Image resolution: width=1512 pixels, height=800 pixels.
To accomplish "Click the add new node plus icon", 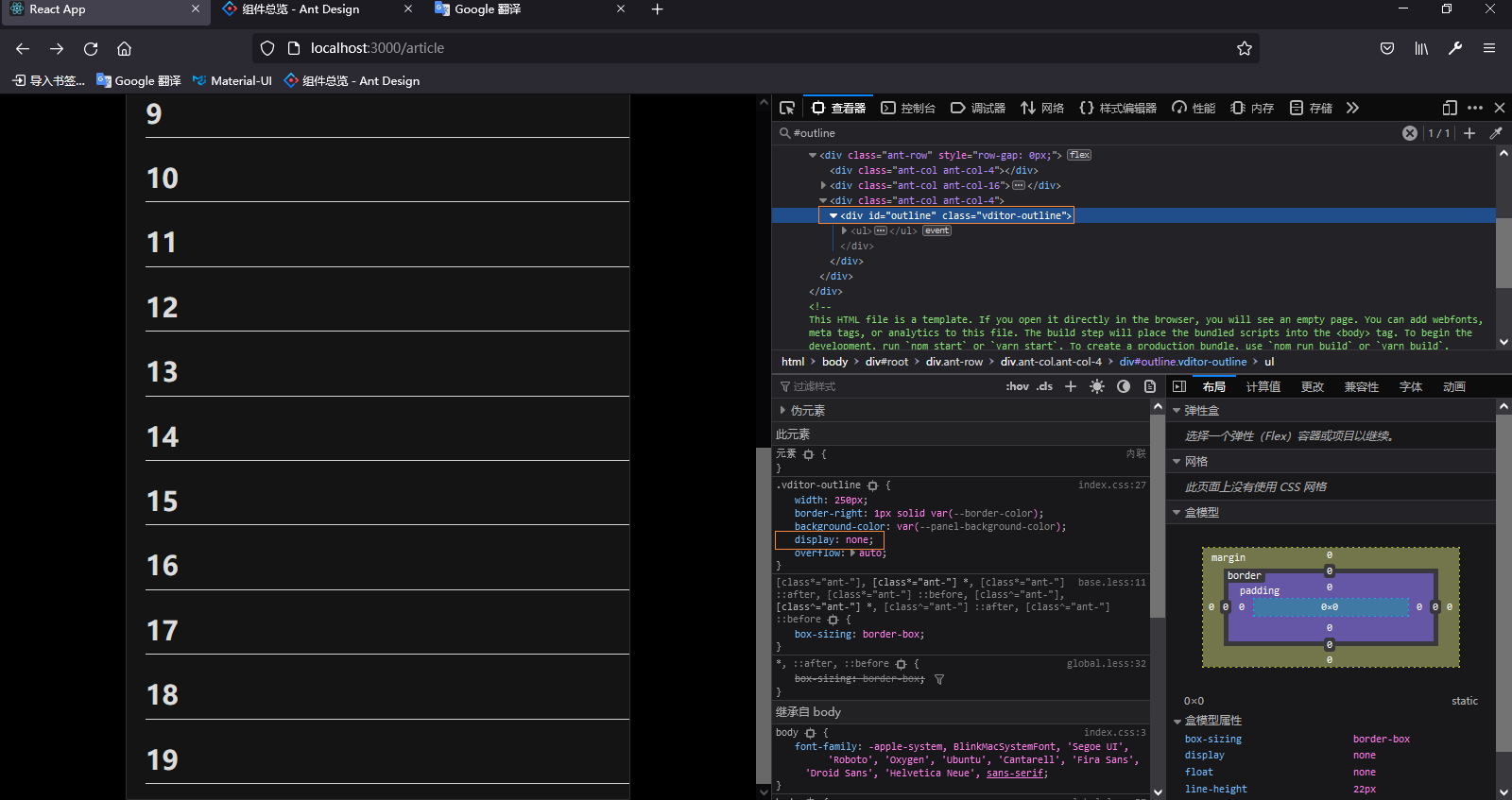I will click(x=1469, y=133).
